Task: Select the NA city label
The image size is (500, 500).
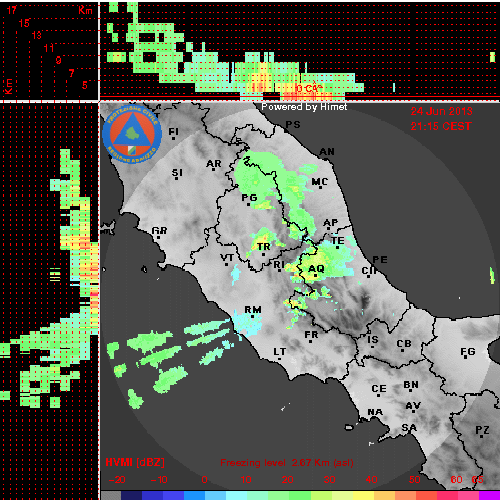Action: tap(375, 413)
